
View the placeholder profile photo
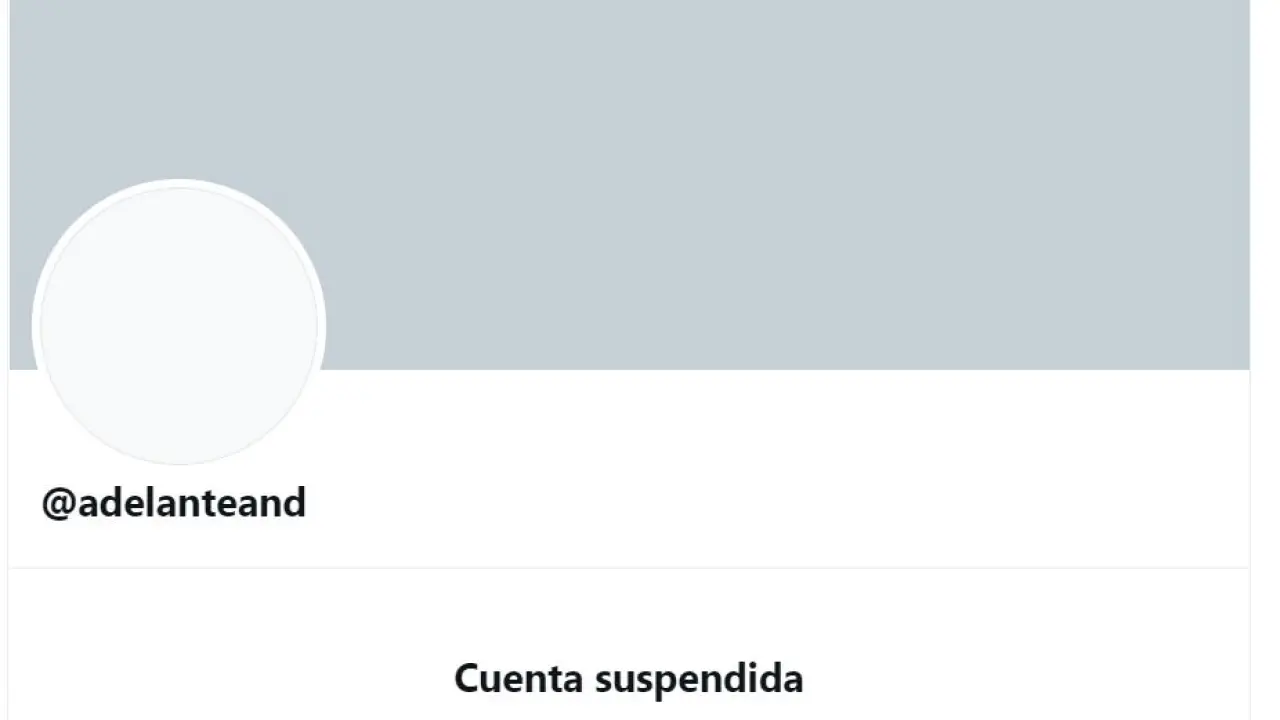coord(179,325)
